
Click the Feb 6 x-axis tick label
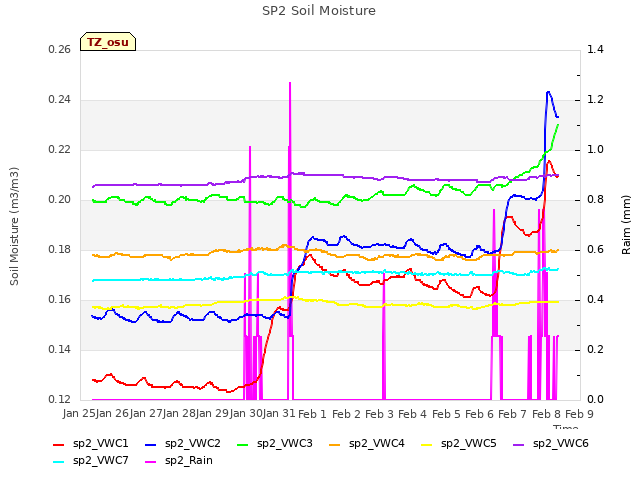click(x=479, y=414)
